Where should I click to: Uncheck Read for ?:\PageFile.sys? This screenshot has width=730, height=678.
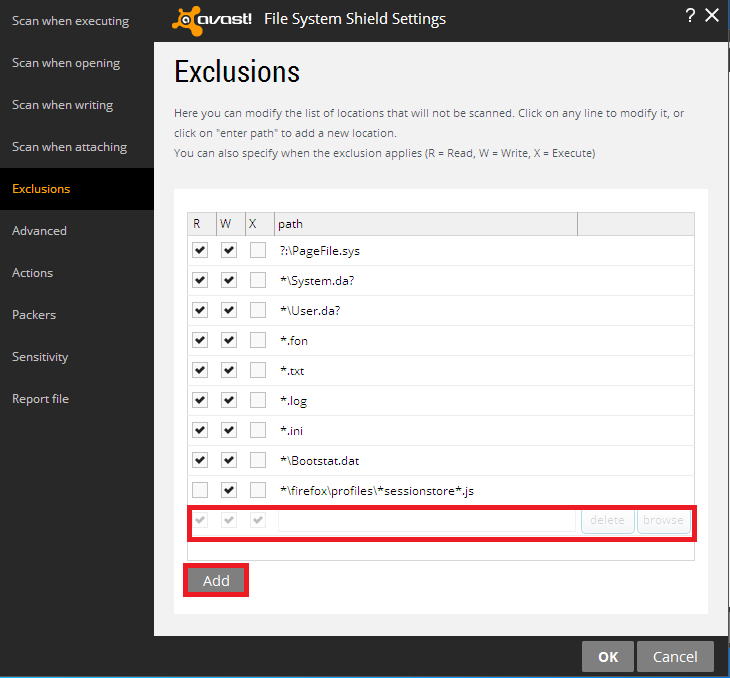pos(200,250)
